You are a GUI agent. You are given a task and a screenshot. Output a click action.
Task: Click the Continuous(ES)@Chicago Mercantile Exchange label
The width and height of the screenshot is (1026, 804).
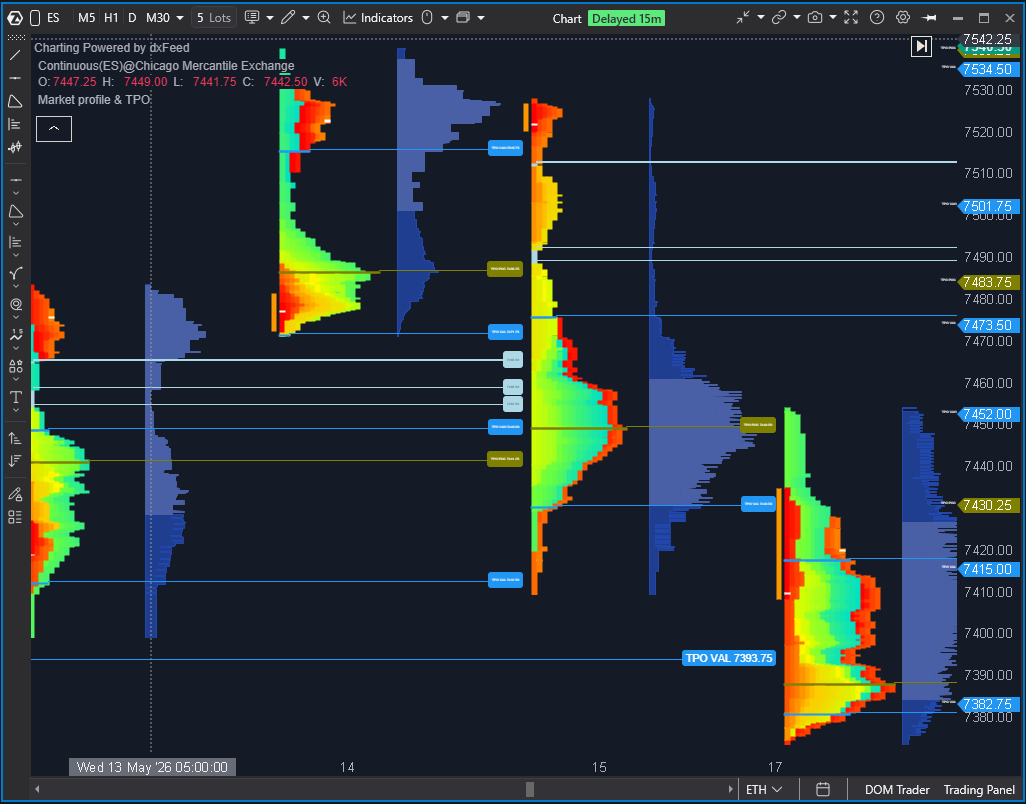click(x=166, y=65)
